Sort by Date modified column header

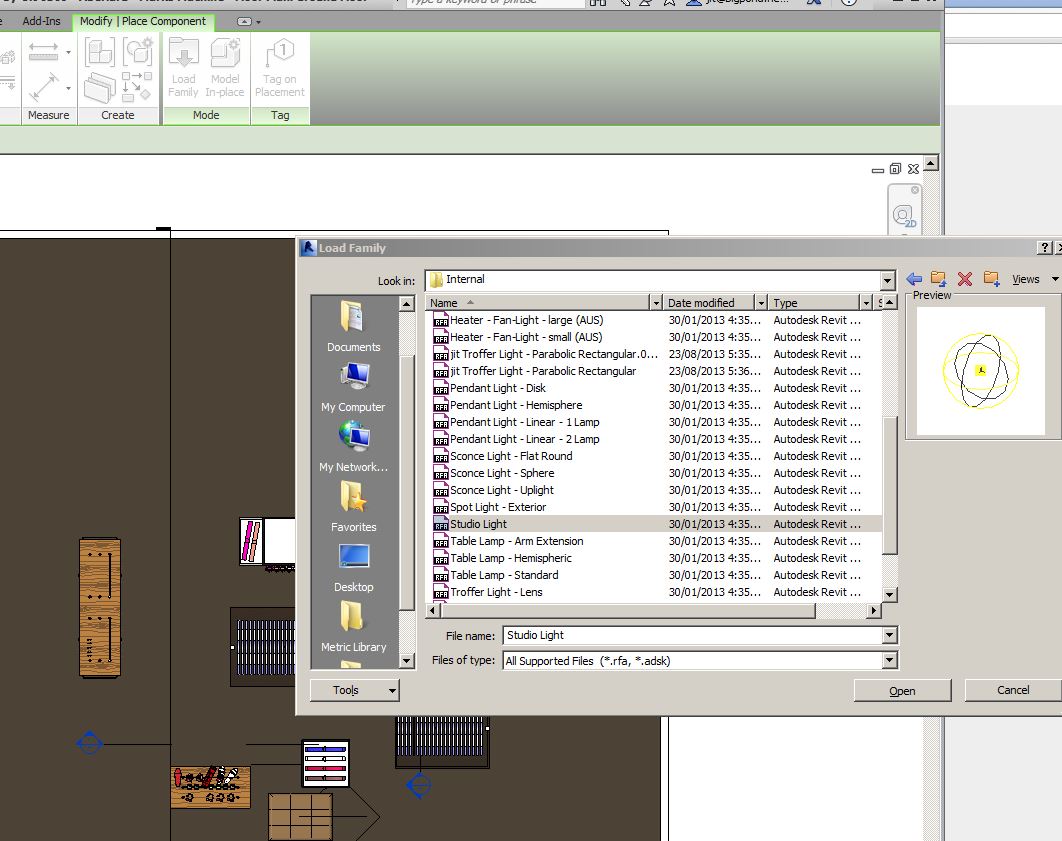click(708, 302)
